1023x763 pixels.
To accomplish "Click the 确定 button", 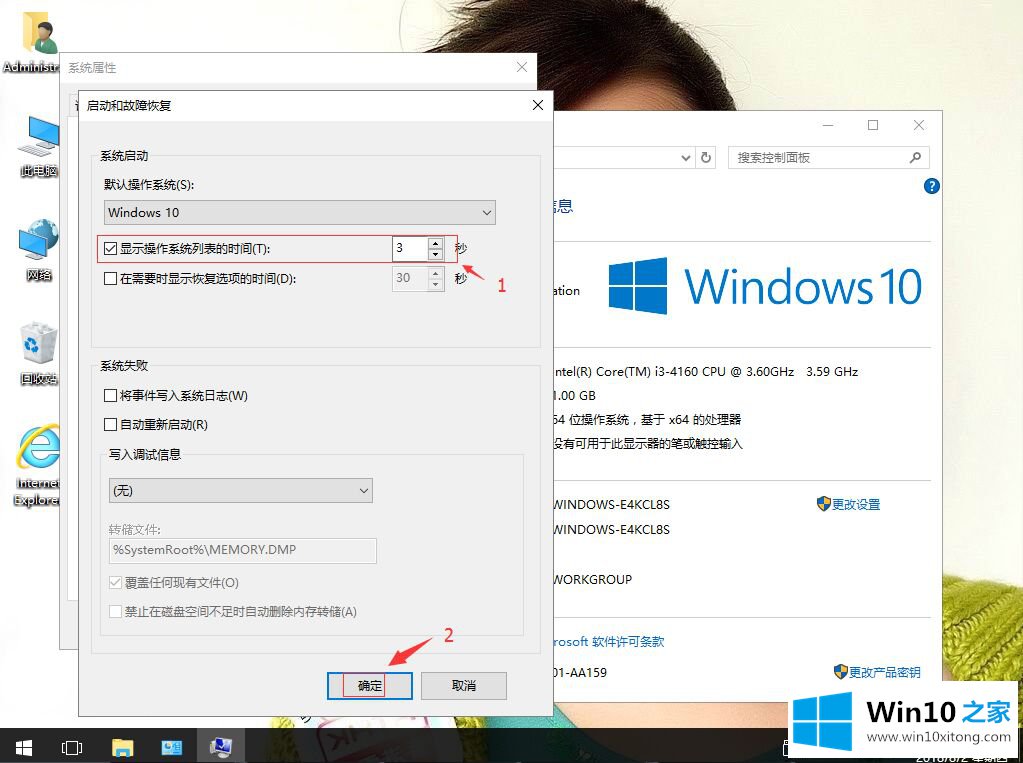I will click(369, 686).
